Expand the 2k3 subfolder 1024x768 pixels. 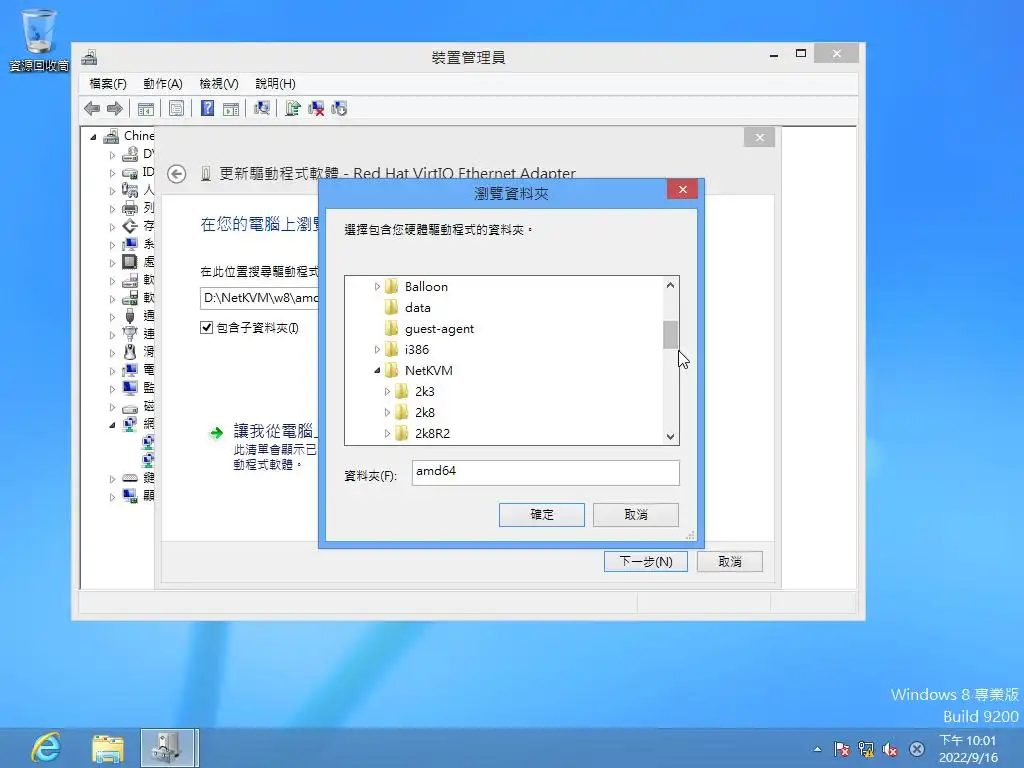coord(387,391)
